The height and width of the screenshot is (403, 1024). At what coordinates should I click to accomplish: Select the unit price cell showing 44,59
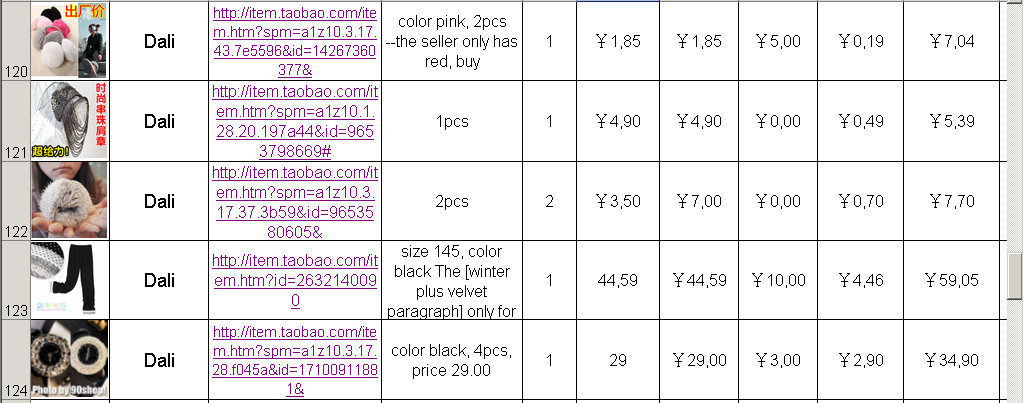pos(617,280)
